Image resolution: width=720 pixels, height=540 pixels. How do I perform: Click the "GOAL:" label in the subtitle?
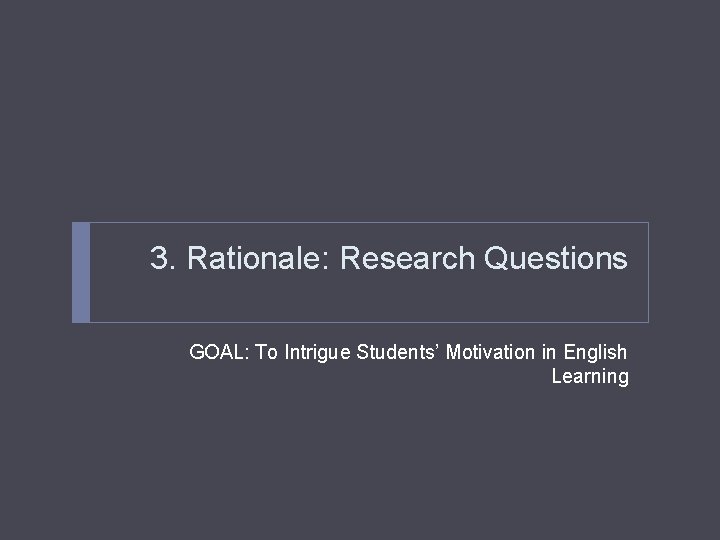219,352
